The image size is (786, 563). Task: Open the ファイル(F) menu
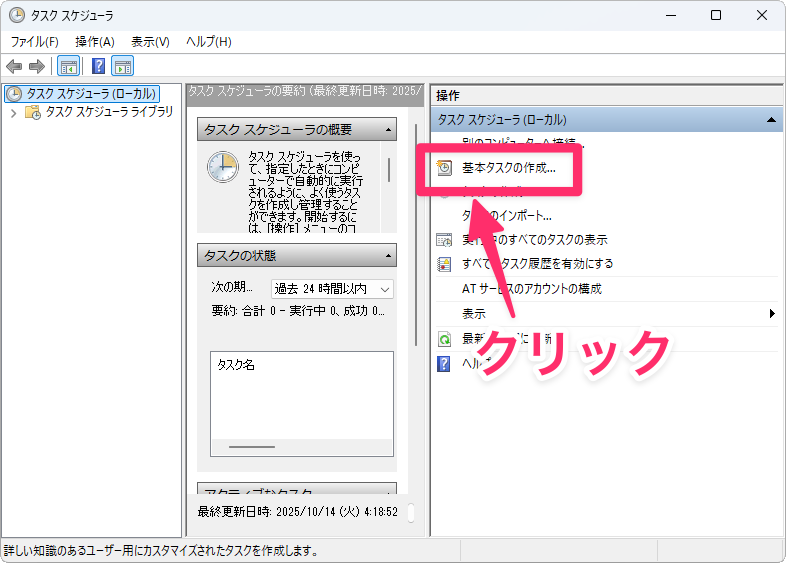tap(35, 41)
